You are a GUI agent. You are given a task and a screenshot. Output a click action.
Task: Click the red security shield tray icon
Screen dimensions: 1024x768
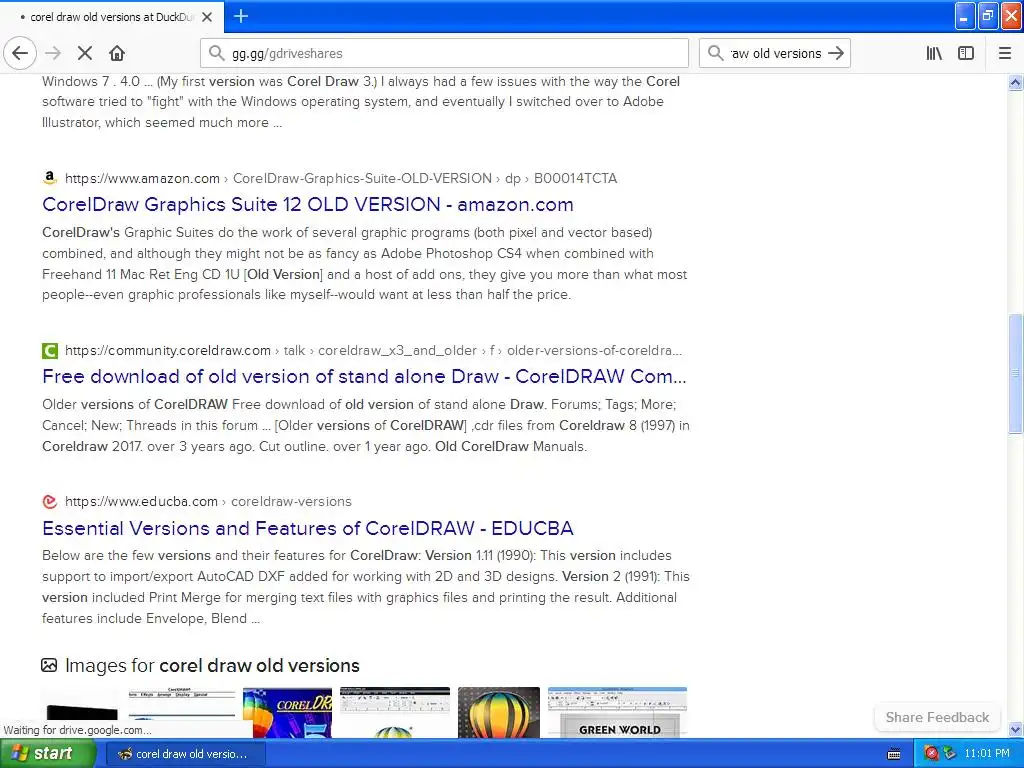(x=931, y=754)
